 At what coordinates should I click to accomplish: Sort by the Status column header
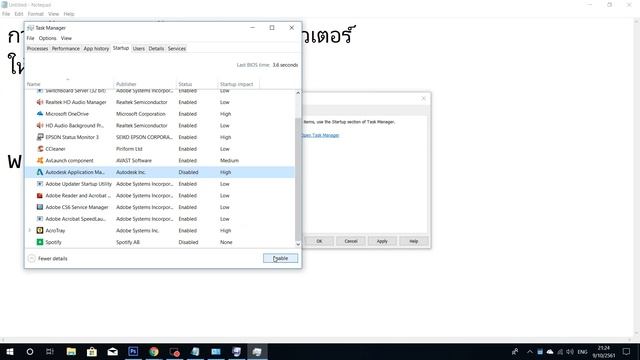(198, 84)
